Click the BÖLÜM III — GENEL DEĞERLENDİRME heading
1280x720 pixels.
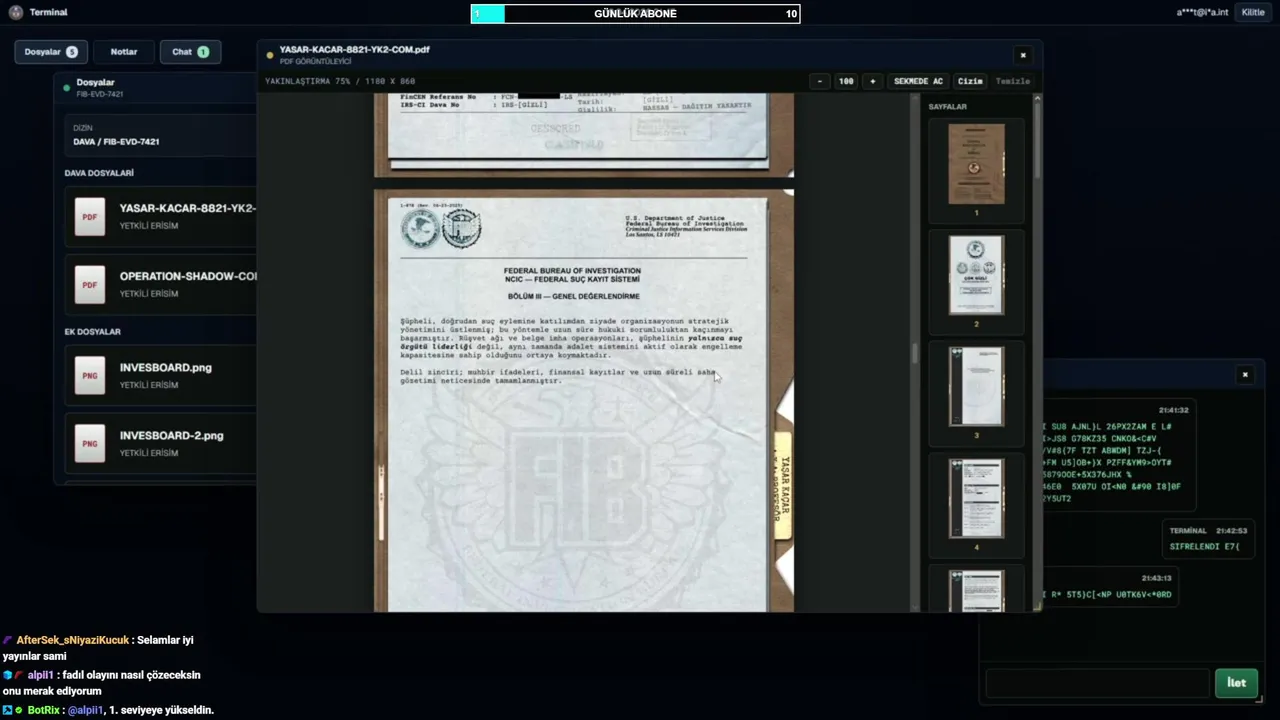click(573, 297)
